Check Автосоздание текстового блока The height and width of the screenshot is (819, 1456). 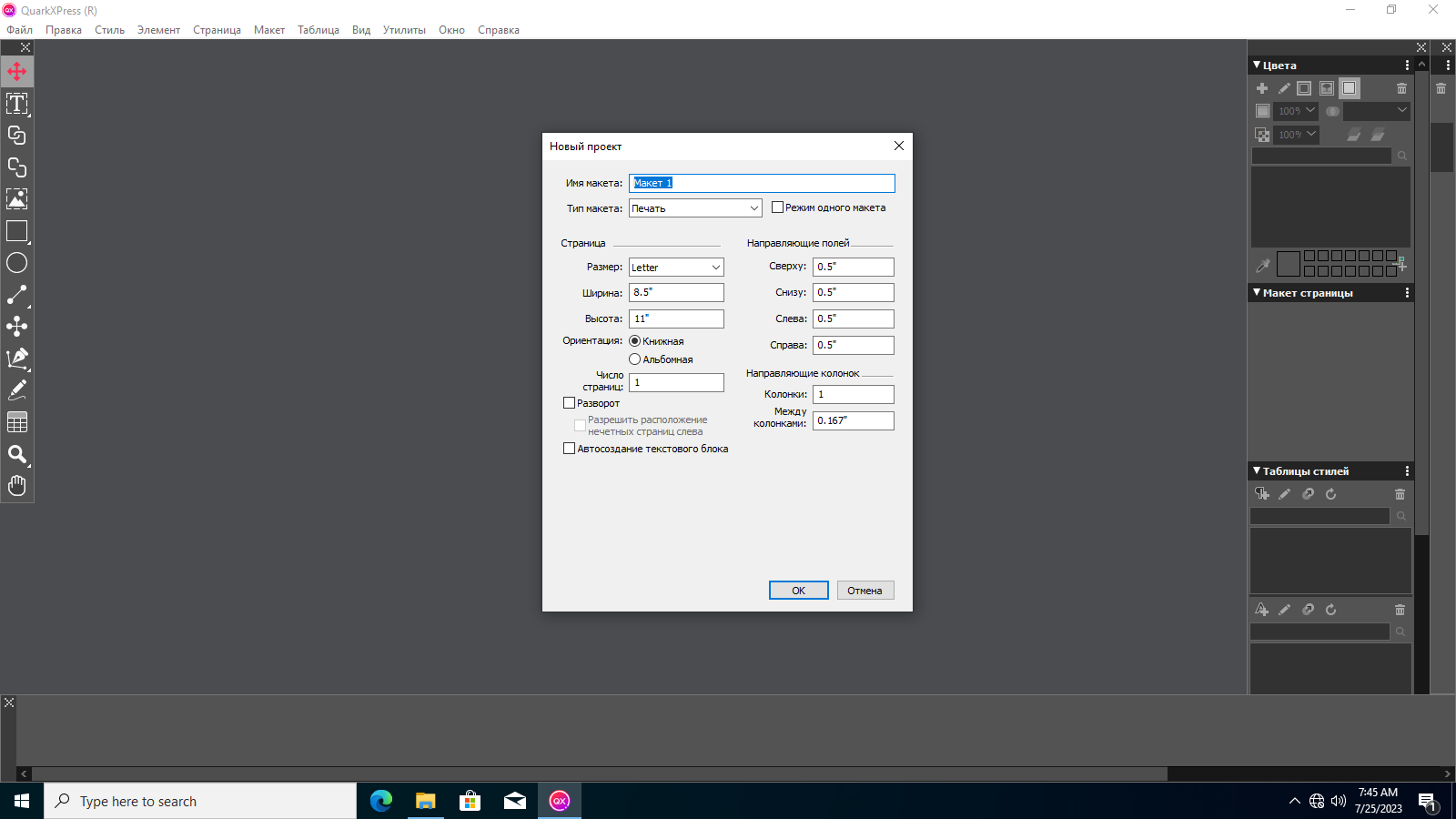pos(570,449)
